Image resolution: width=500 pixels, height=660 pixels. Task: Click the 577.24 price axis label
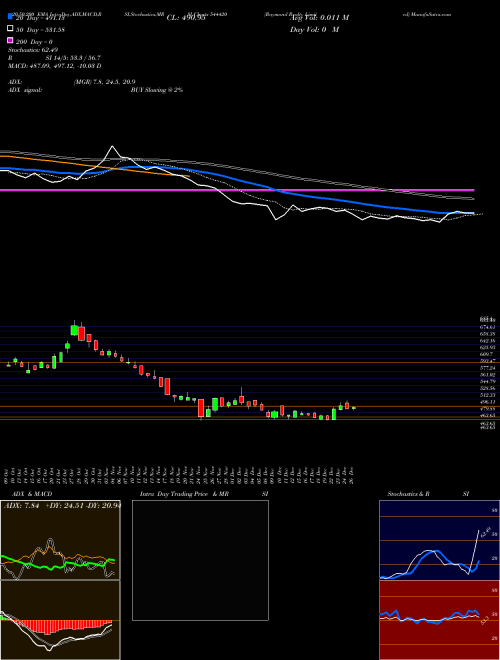tap(487, 367)
